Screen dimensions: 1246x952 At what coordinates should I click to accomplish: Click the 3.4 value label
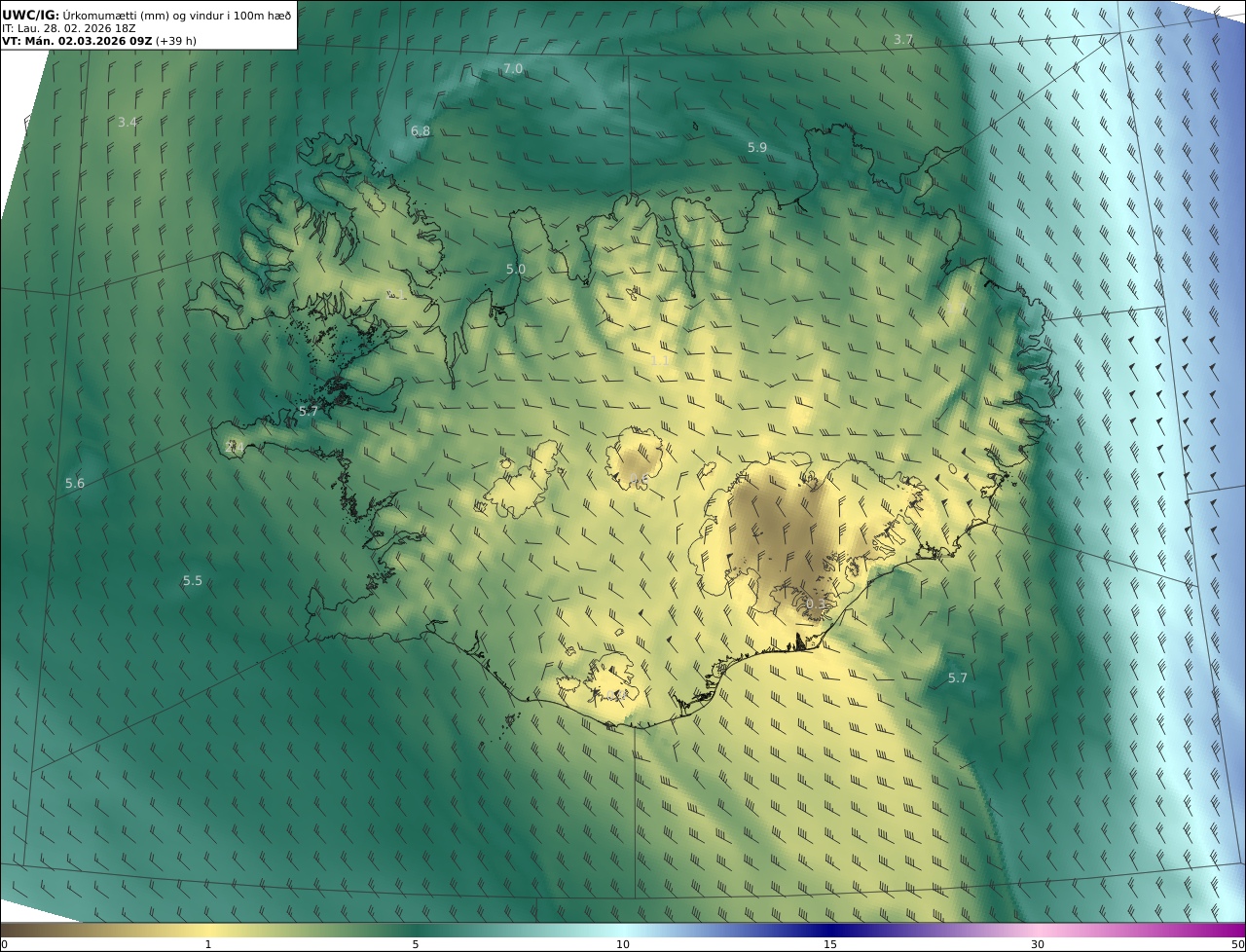(x=128, y=122)
